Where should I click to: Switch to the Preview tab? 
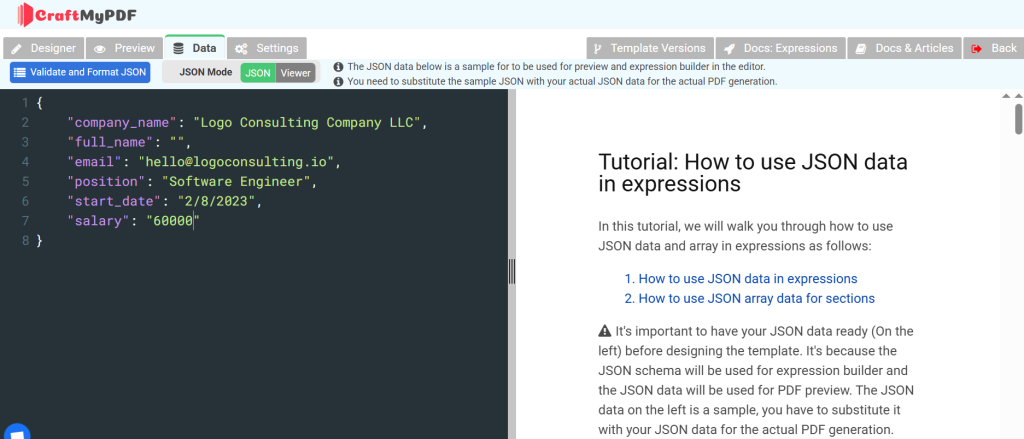(x=124, y=48)
